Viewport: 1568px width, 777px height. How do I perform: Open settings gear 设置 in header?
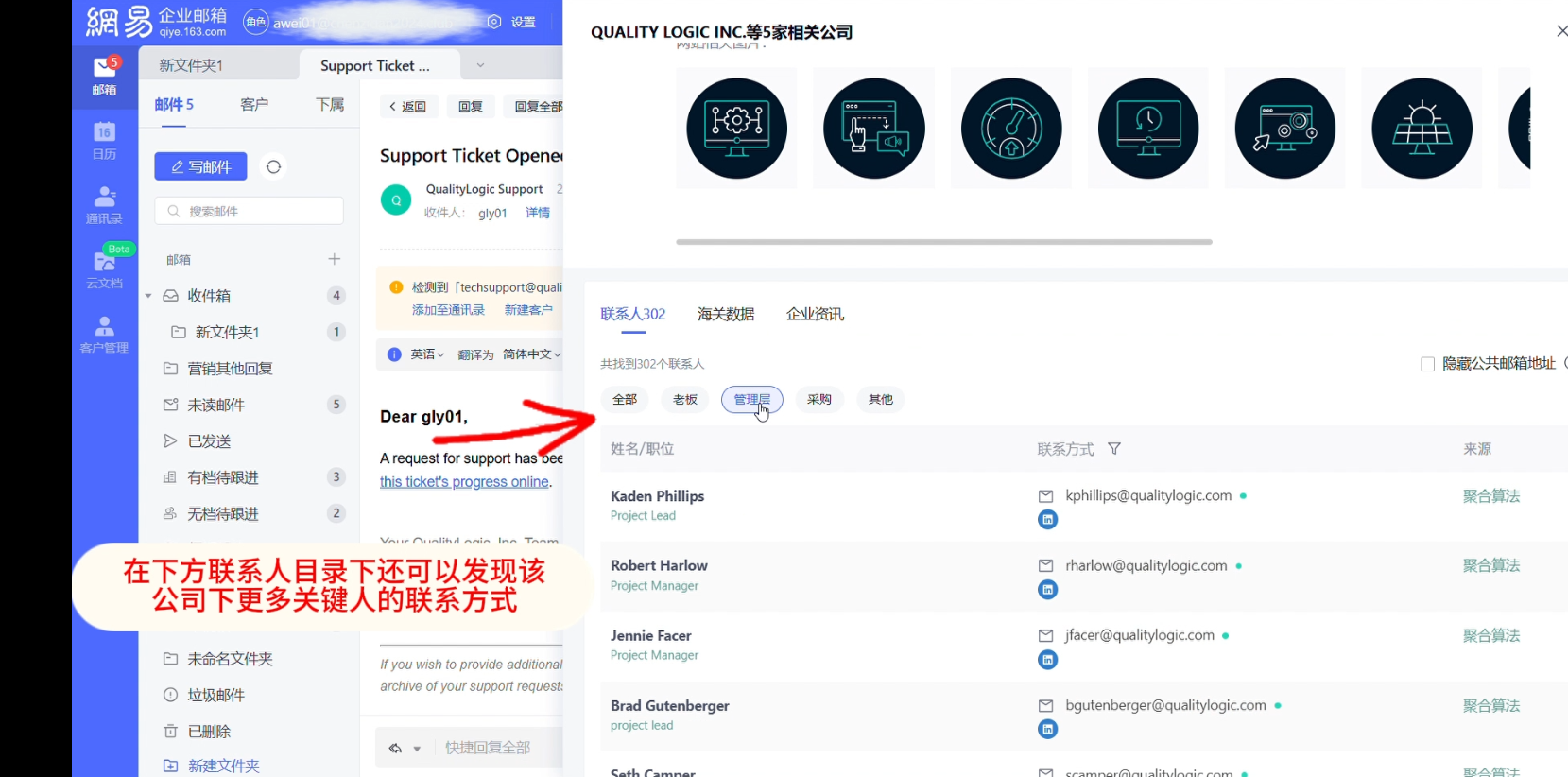coord(511,22)
